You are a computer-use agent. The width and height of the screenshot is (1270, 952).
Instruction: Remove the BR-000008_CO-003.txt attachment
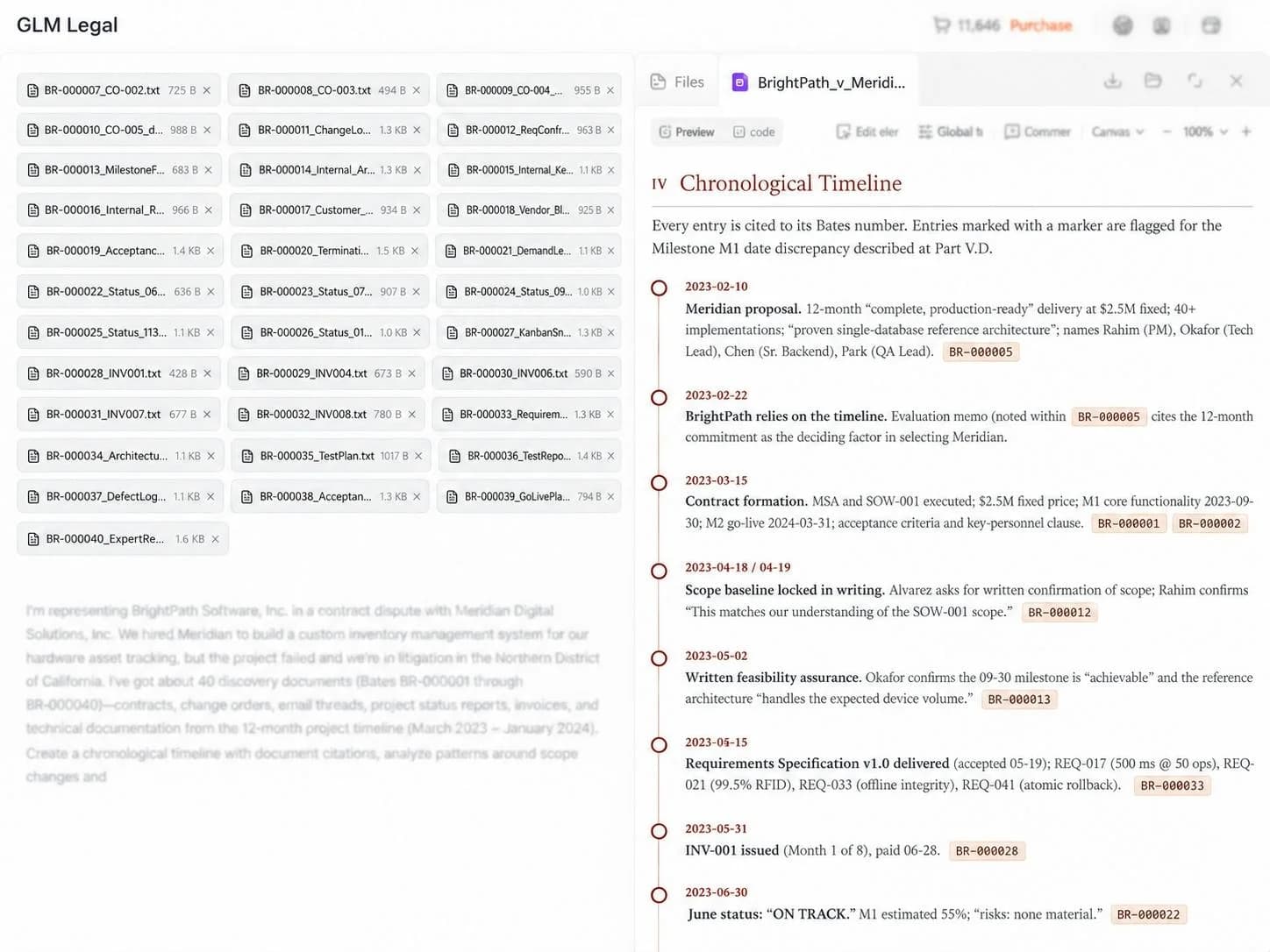[x=417, y=90]
